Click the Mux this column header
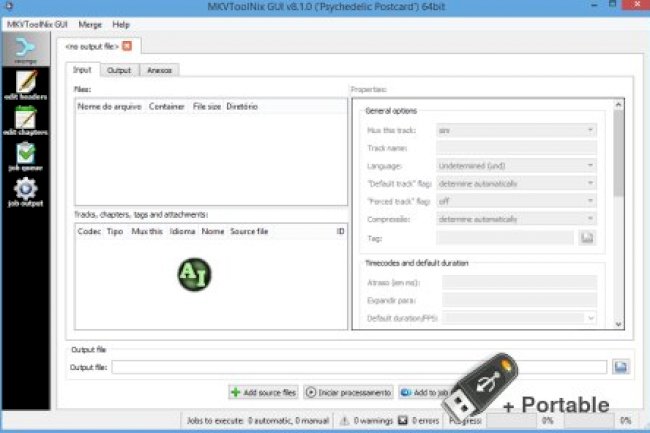Image resolution: width=650 pixels, height=433 pixels. click(x=147, y=231)
